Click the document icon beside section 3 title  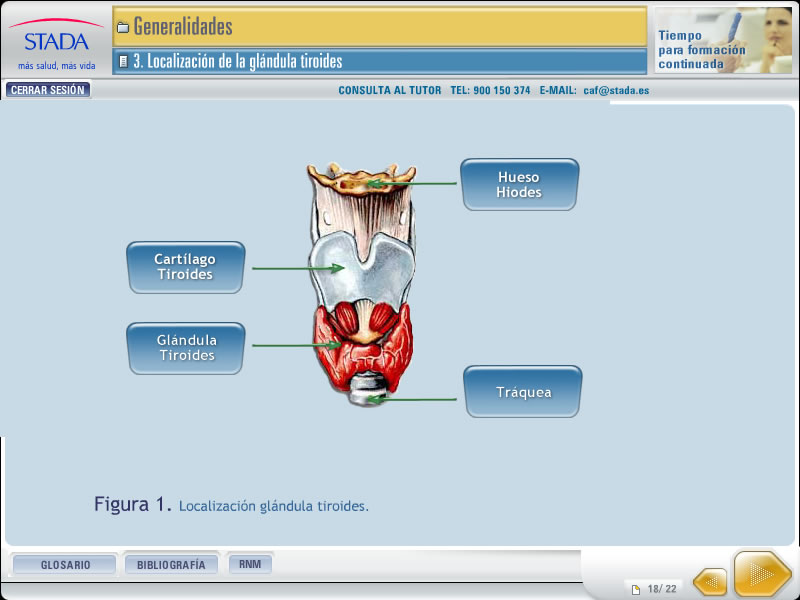[123, 62]
